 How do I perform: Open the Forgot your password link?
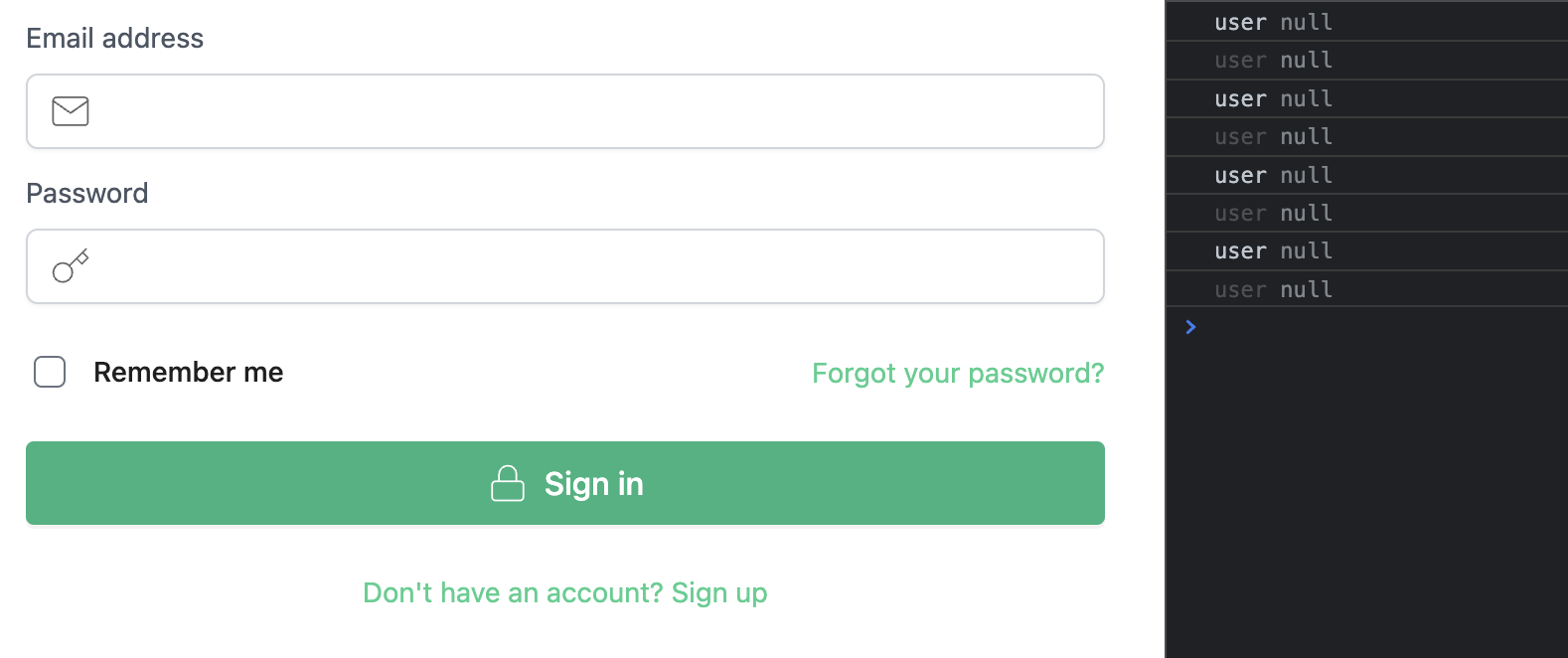click(958, 373)
